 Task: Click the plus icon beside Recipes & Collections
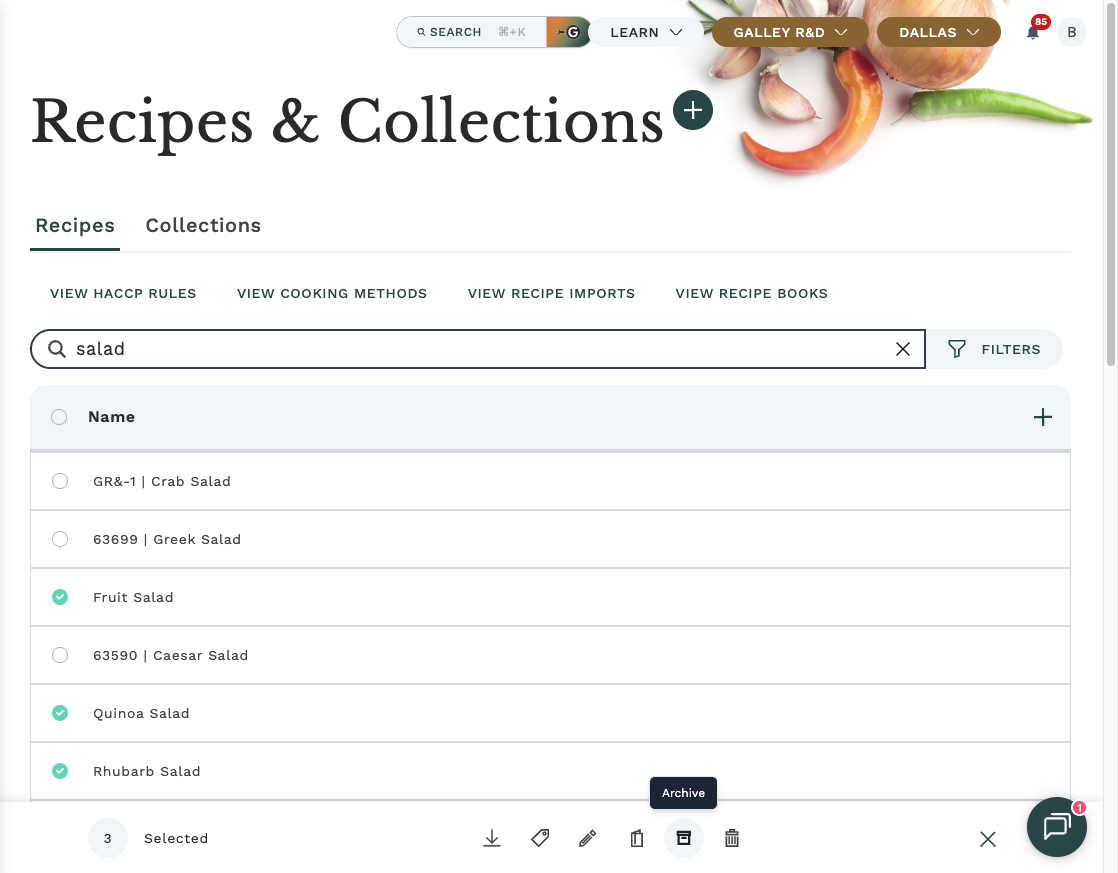(692, 111)
